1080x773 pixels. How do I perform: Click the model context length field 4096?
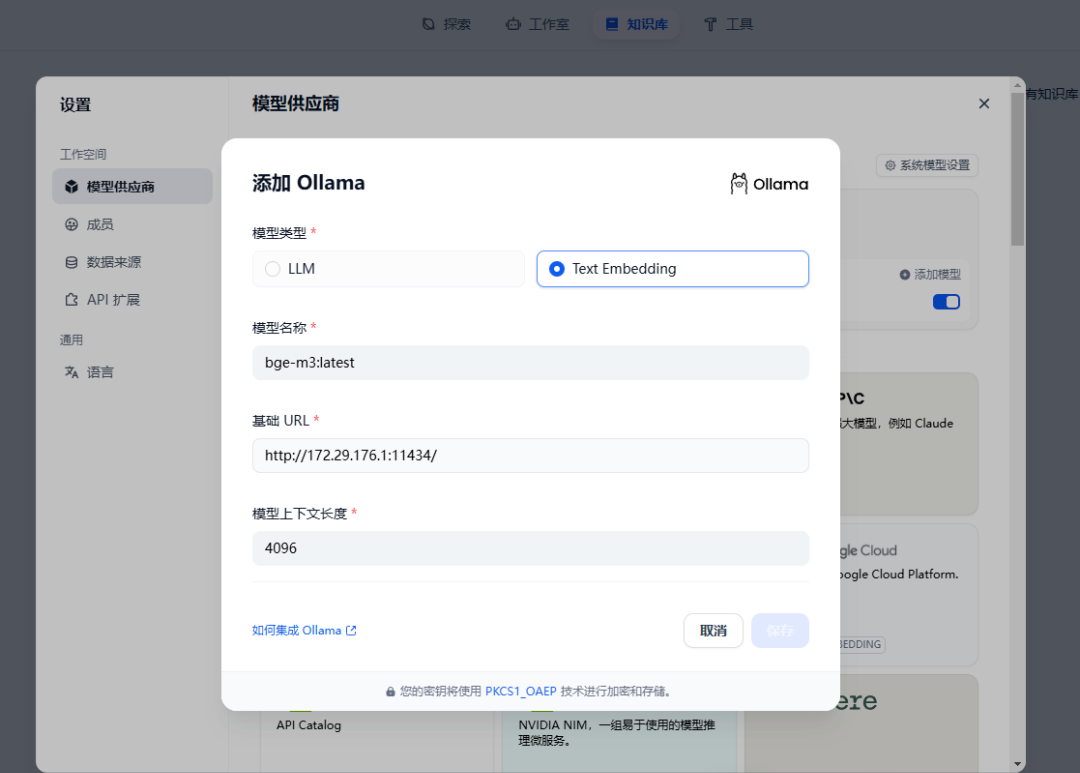(x=530, y=548)
